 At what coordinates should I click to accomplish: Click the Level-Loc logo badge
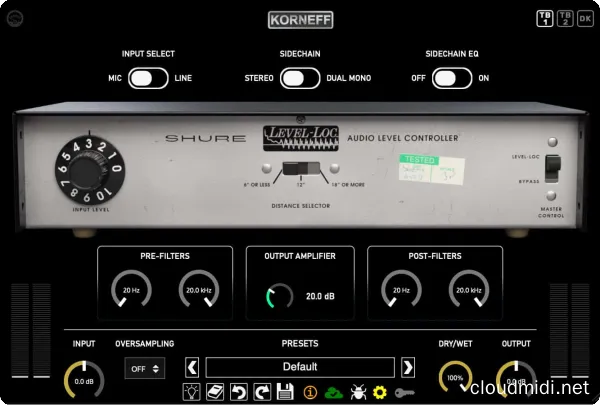click(x=301, y=138)
